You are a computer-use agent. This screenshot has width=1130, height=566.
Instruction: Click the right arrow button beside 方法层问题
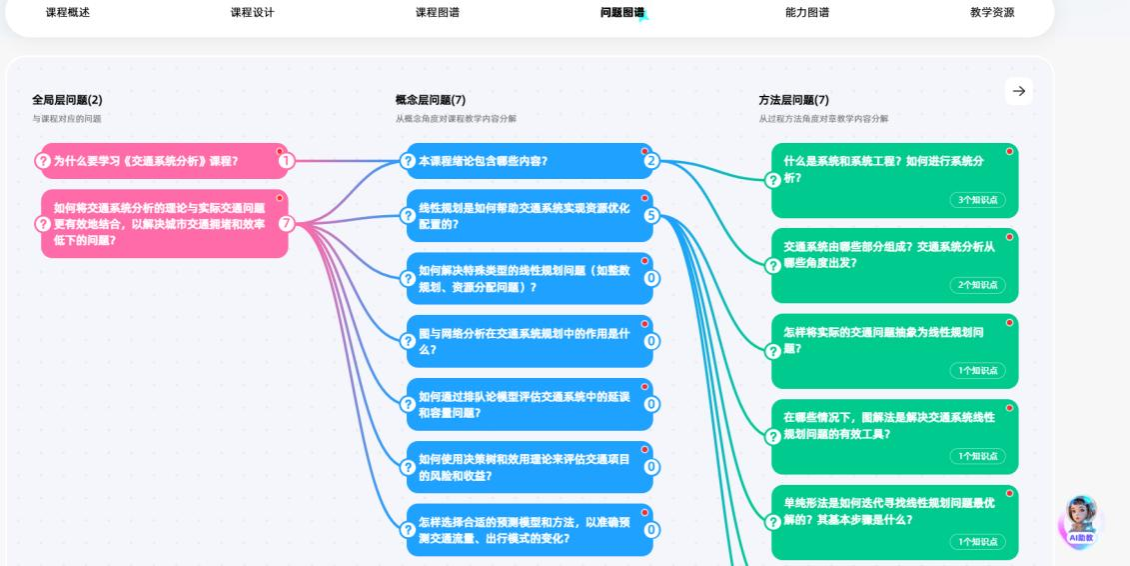coord(1018,91)
